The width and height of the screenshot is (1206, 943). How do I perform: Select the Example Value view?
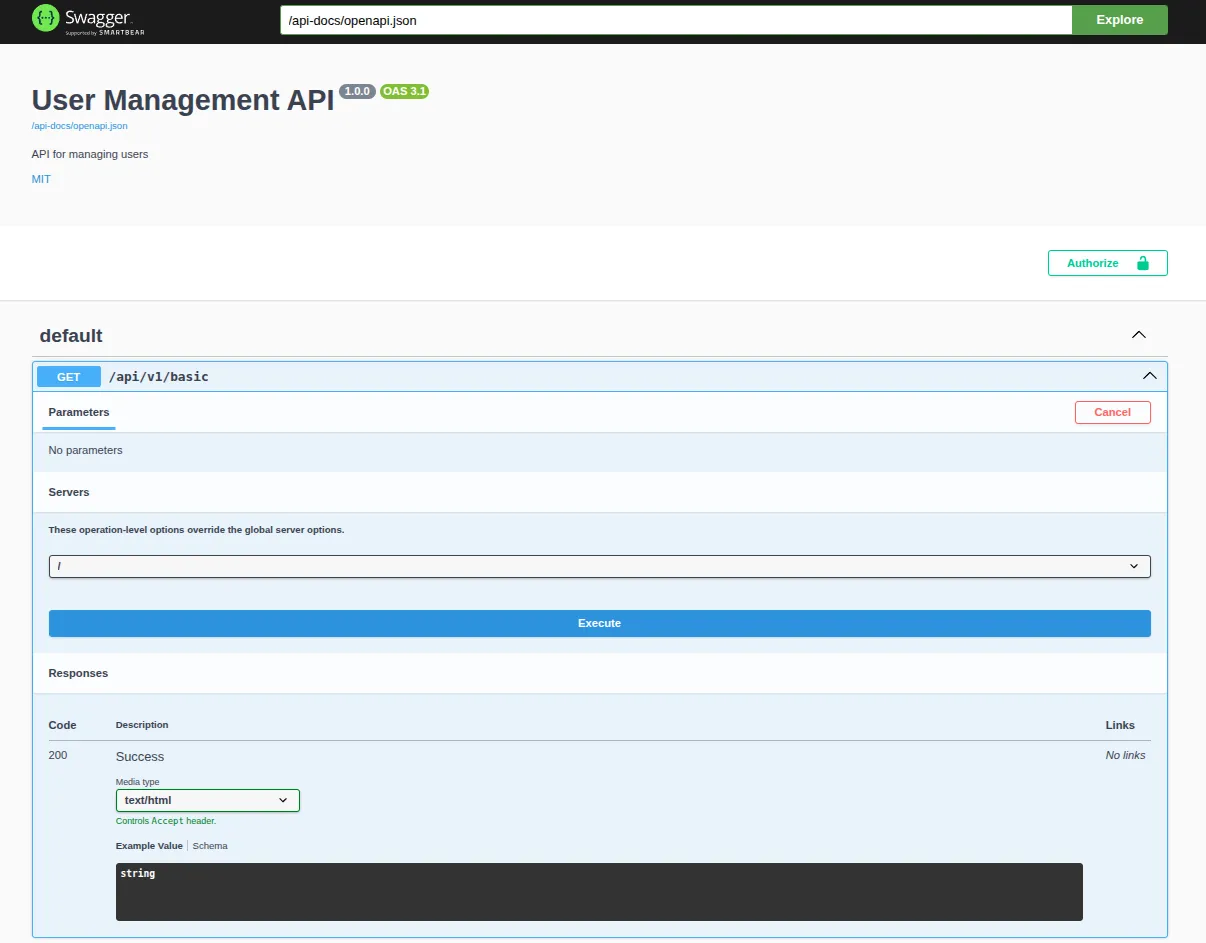[147, 845]
